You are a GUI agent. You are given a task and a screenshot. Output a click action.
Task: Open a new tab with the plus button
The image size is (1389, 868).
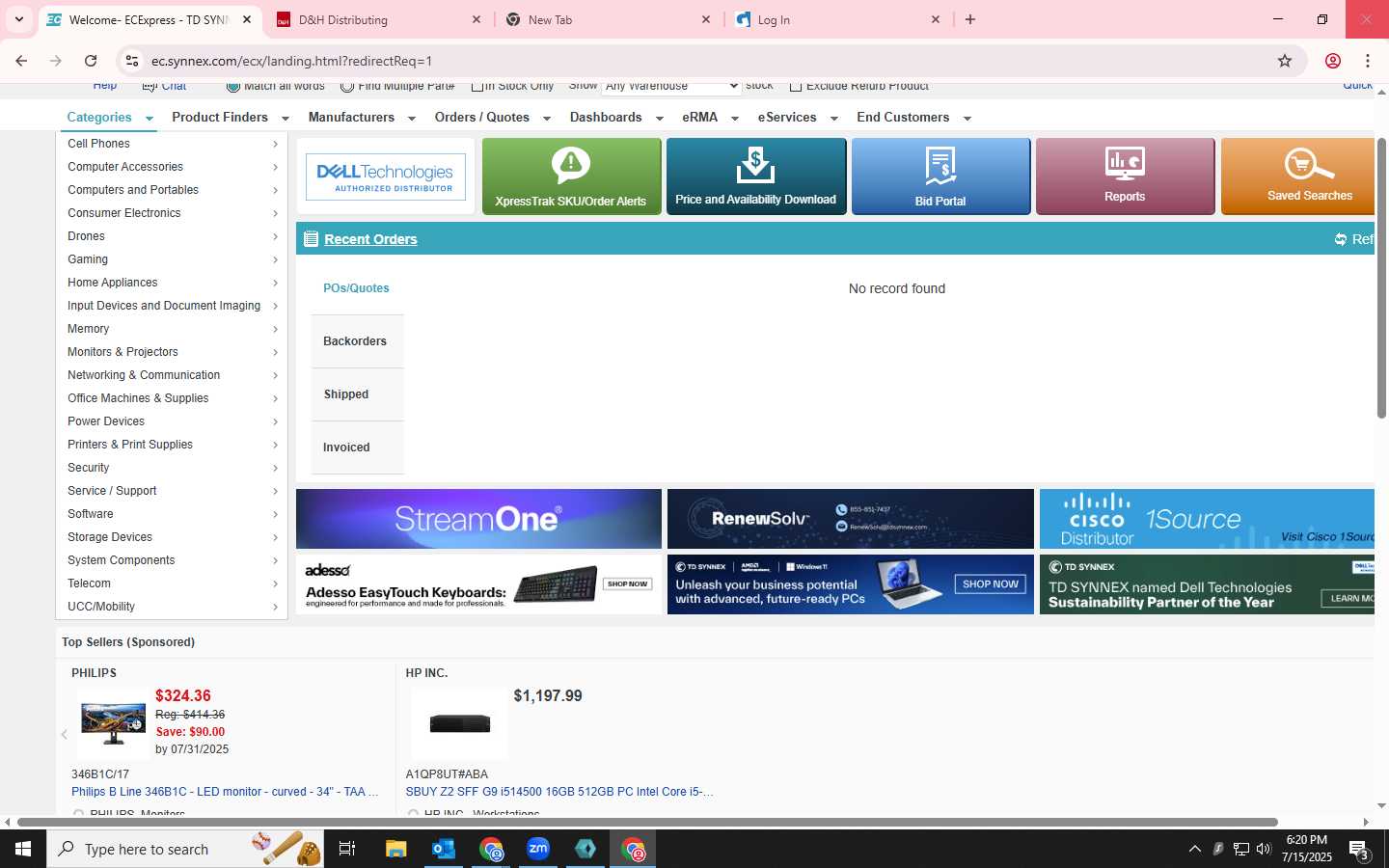click(970, 19)
